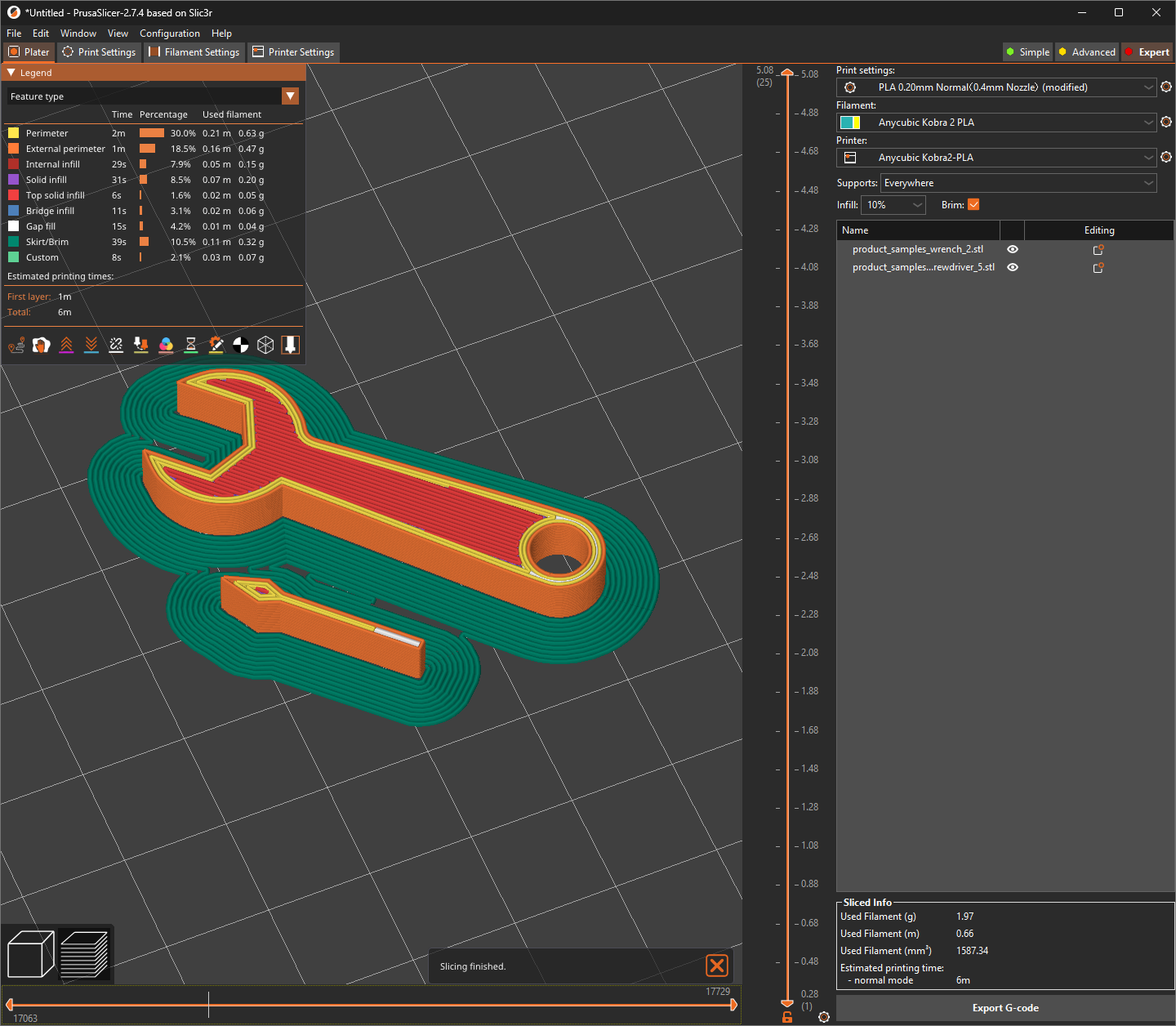Open vertical slider settings cog icon
The image size is (1176, 1026).
(824, 1017)
